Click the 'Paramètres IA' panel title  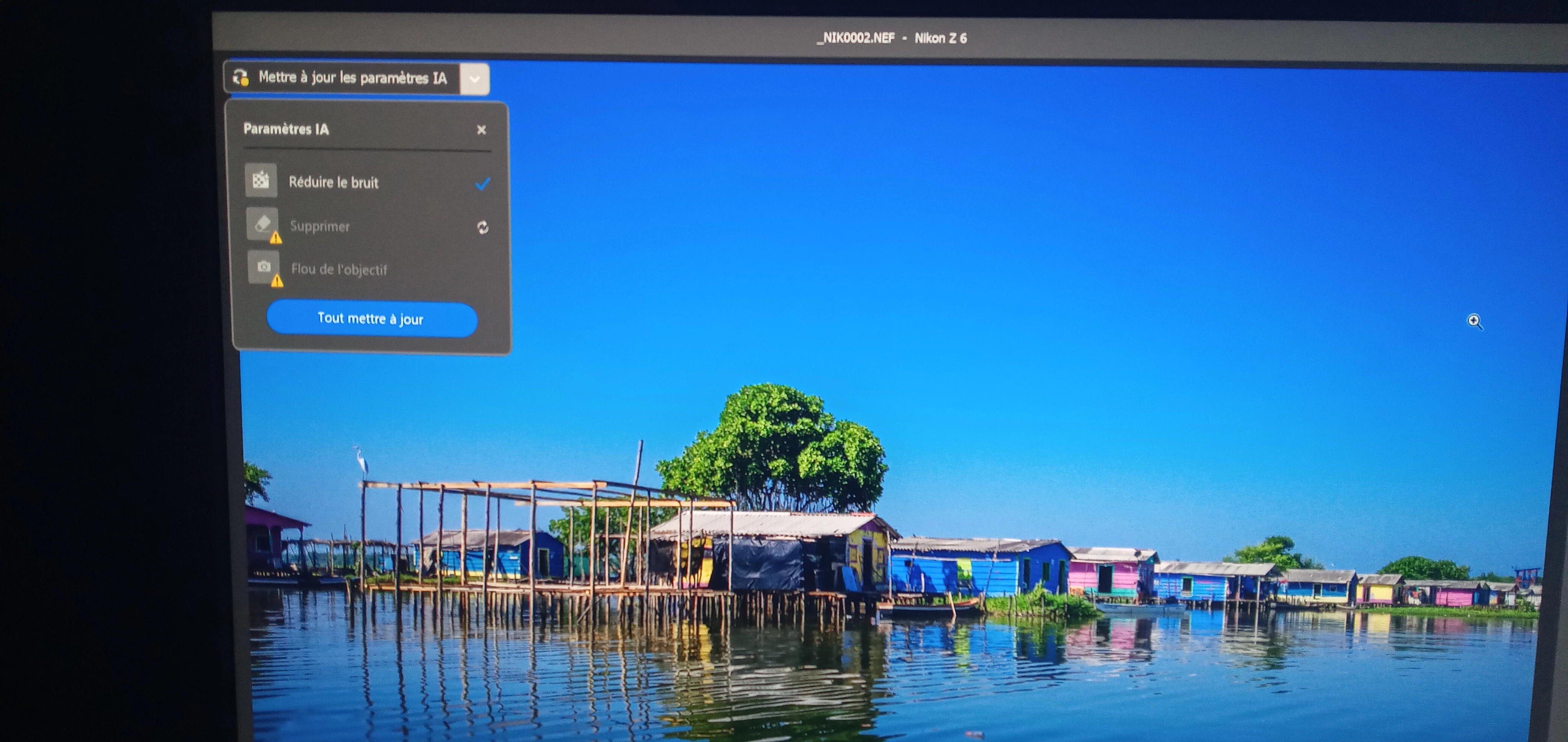point(285,129)
